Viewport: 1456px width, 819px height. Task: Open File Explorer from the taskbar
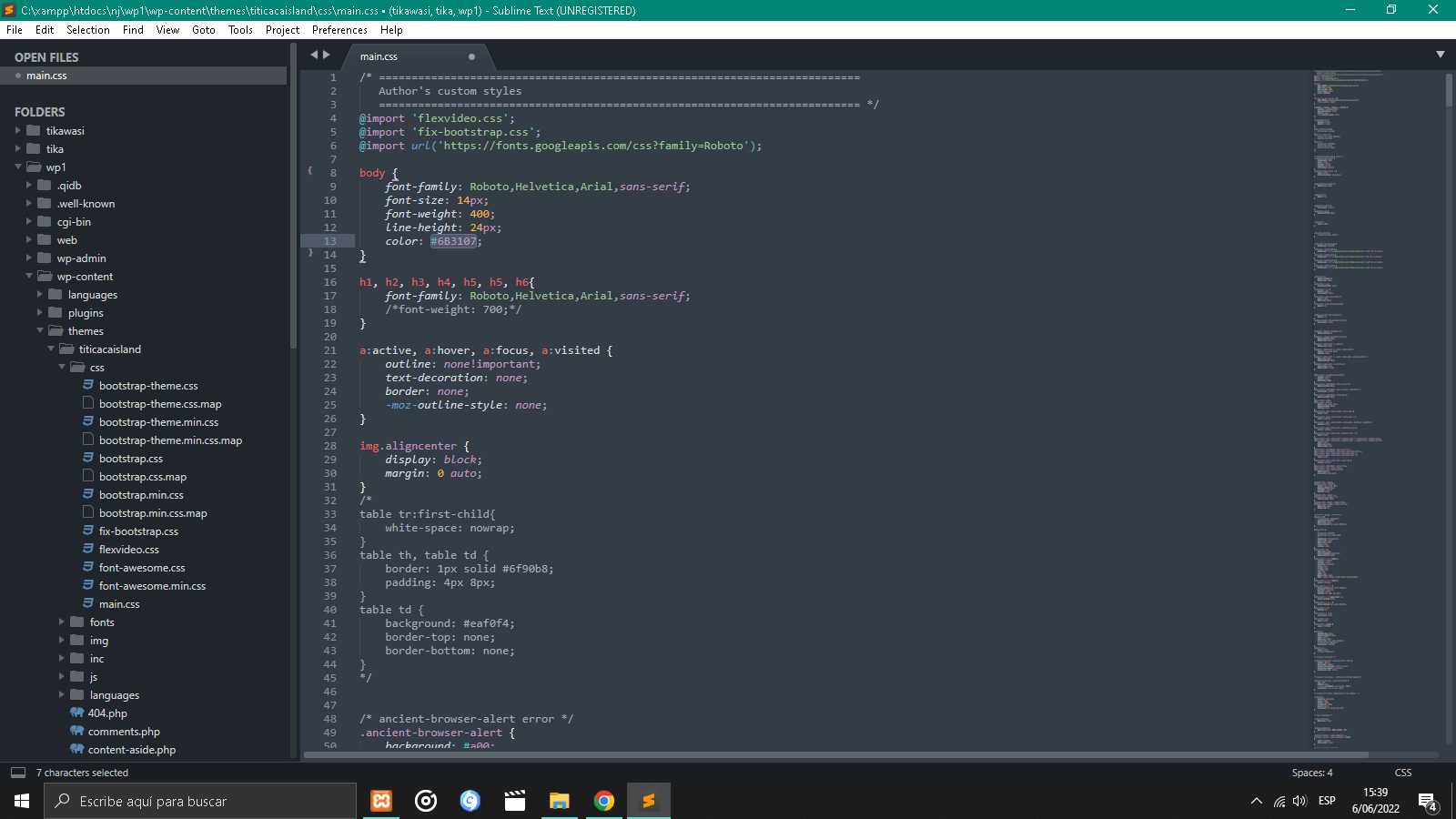560,801
